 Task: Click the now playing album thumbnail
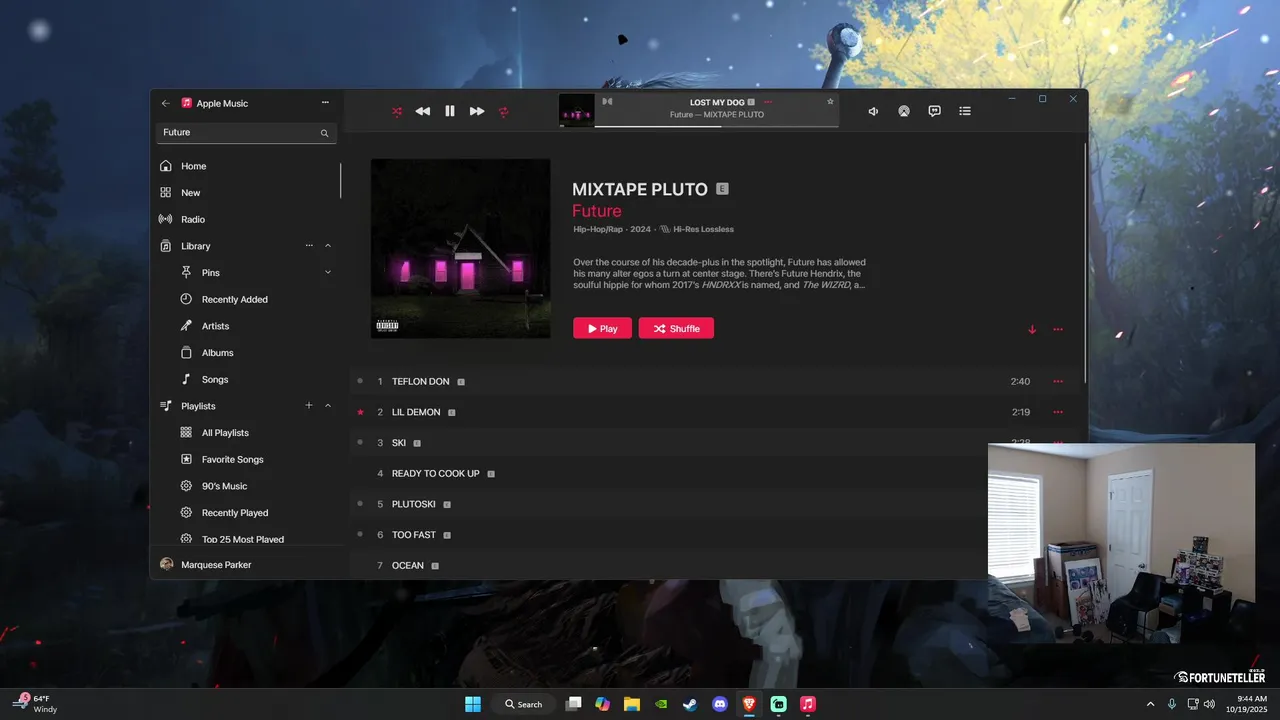click(576, 110)
